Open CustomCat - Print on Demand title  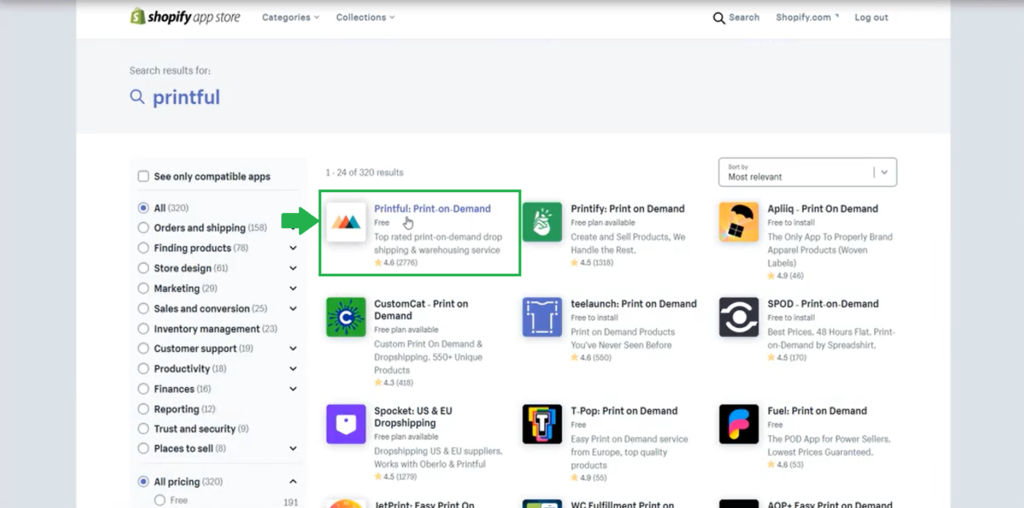coord(421,310)
